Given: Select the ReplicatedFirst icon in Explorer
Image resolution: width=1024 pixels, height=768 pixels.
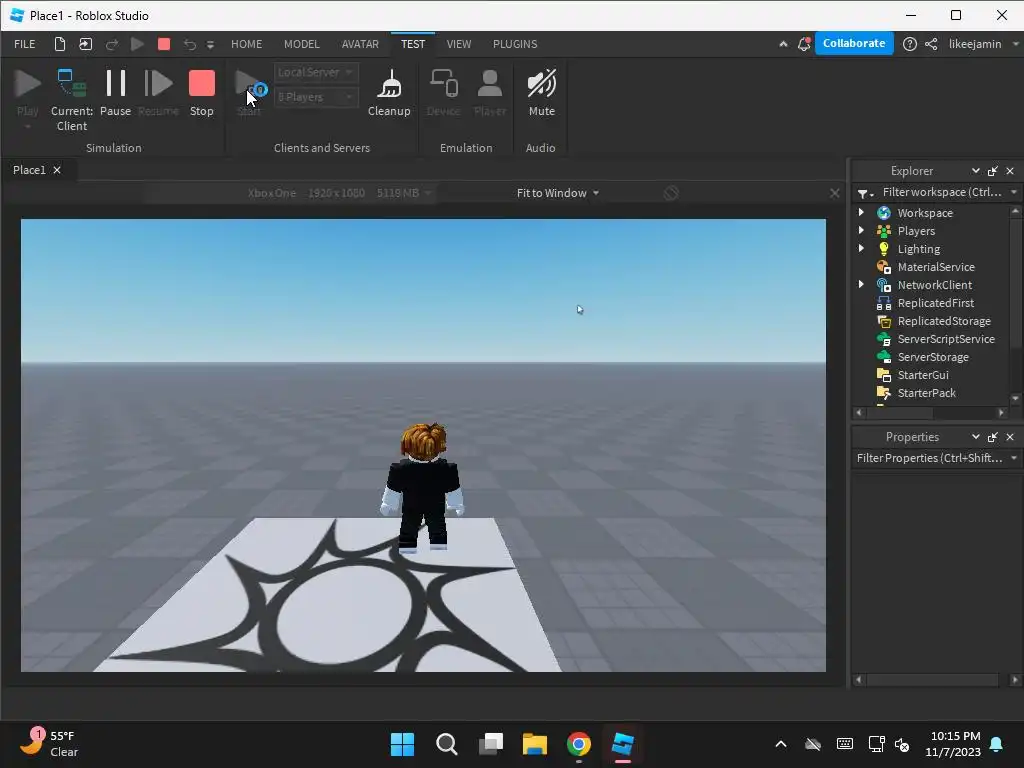Looking at the screenshot, I should tap(884, 303).
